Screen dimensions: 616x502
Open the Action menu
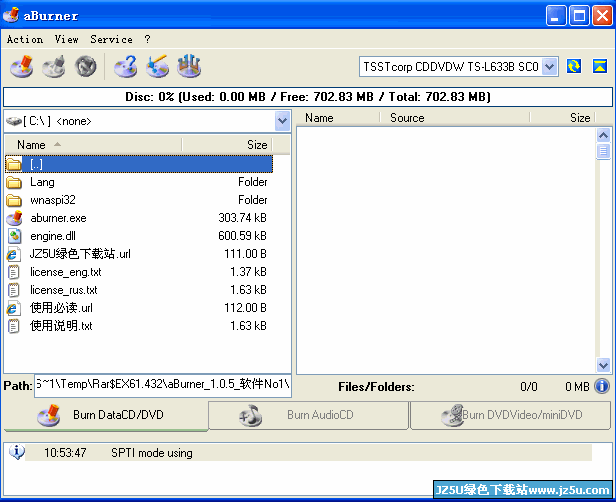[24, 39]
